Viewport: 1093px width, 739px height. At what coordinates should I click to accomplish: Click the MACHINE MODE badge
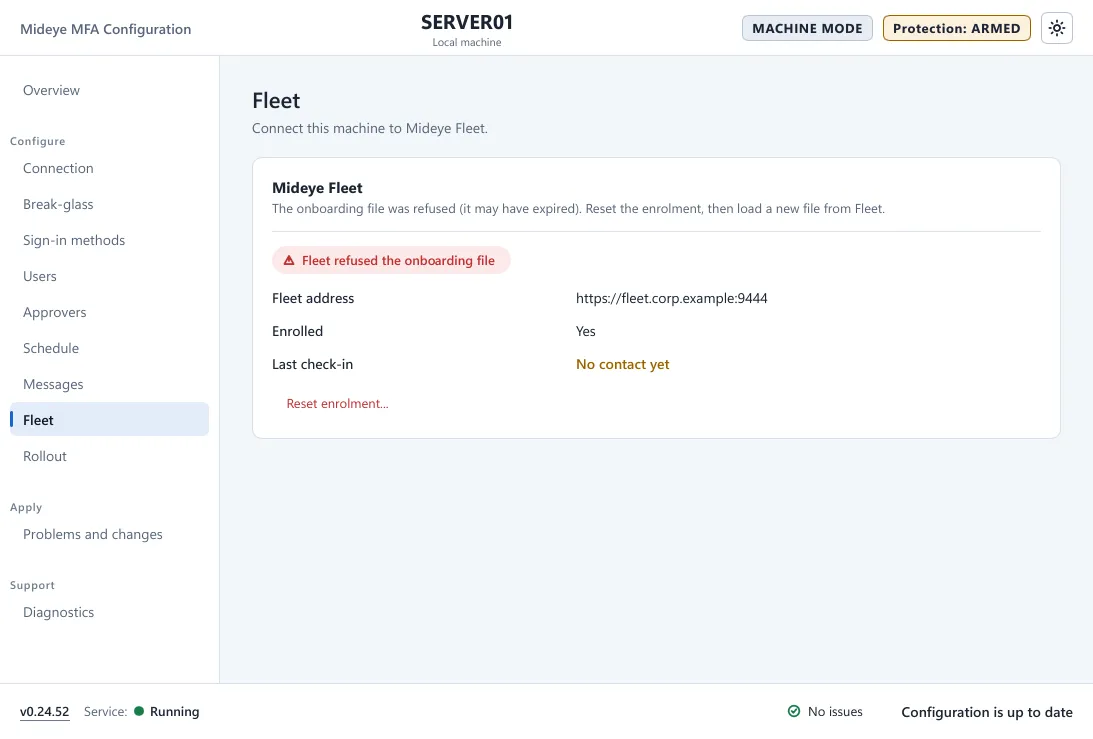[807, 29]
